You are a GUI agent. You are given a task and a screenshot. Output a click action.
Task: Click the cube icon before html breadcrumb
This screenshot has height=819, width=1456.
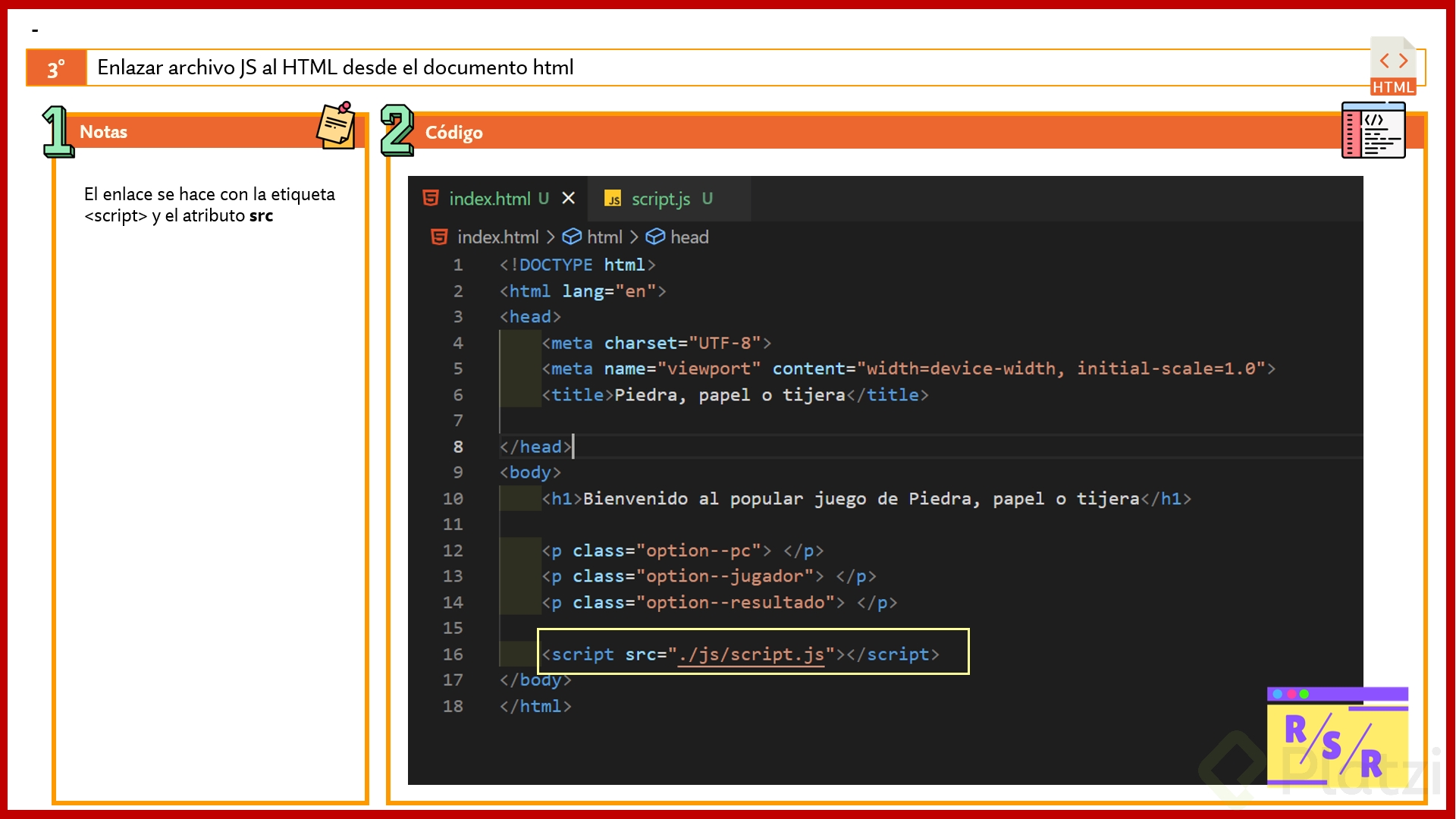(x=572, y=237)
